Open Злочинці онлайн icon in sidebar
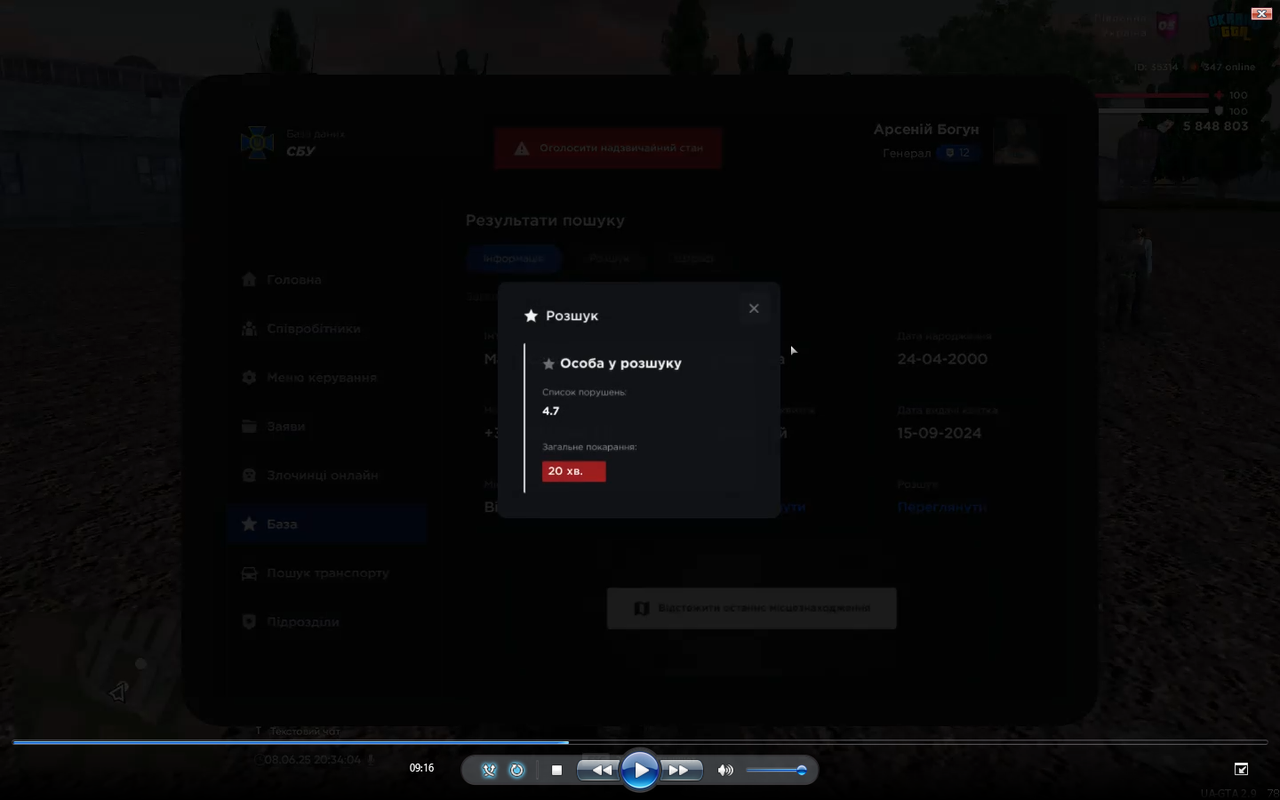Image resolution: width=1280 pixels, height=800 pixels. click(x=249, y=476)
